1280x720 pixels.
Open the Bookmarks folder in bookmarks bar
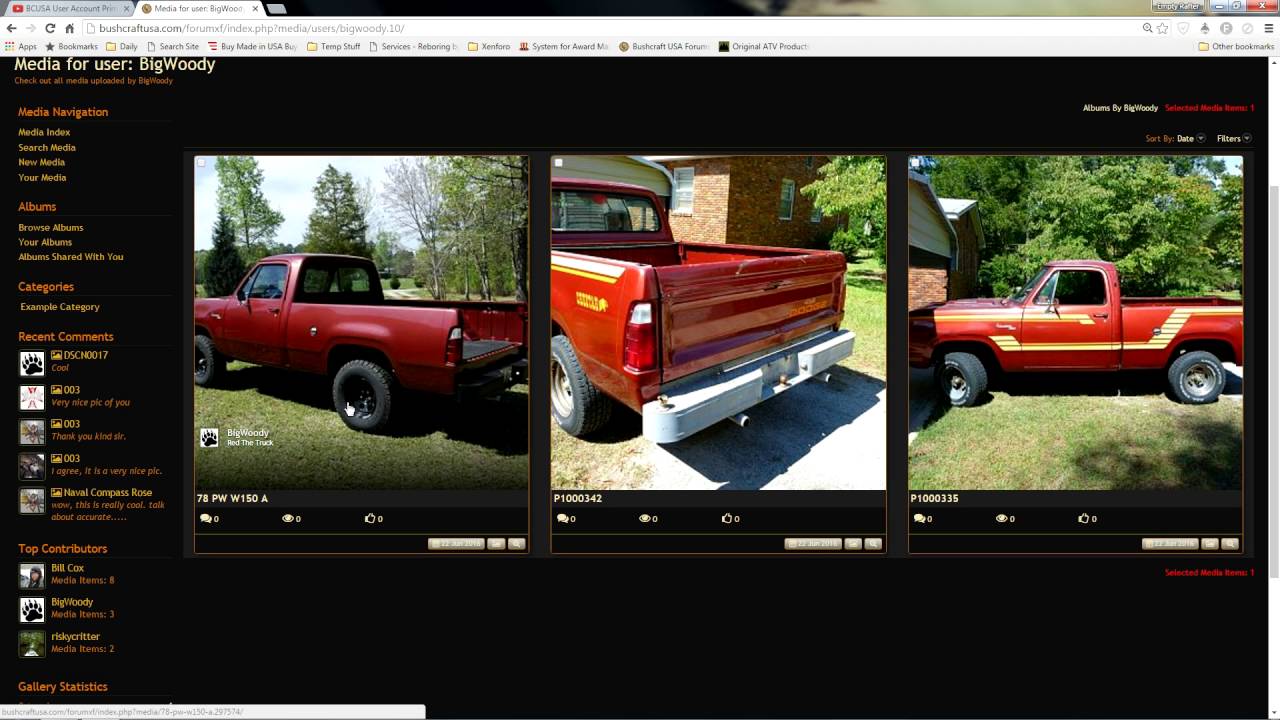click(x=71, y=46)
